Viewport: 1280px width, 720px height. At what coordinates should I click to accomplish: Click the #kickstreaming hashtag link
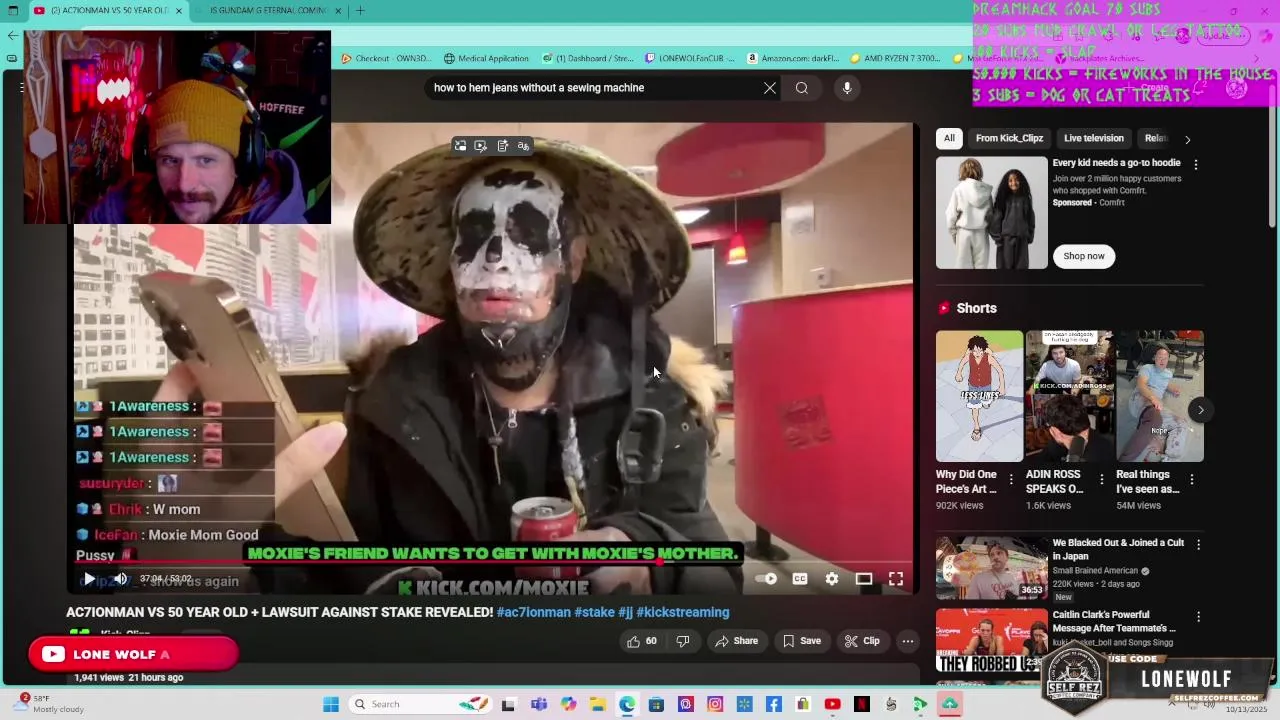click(x=683, y=612)
